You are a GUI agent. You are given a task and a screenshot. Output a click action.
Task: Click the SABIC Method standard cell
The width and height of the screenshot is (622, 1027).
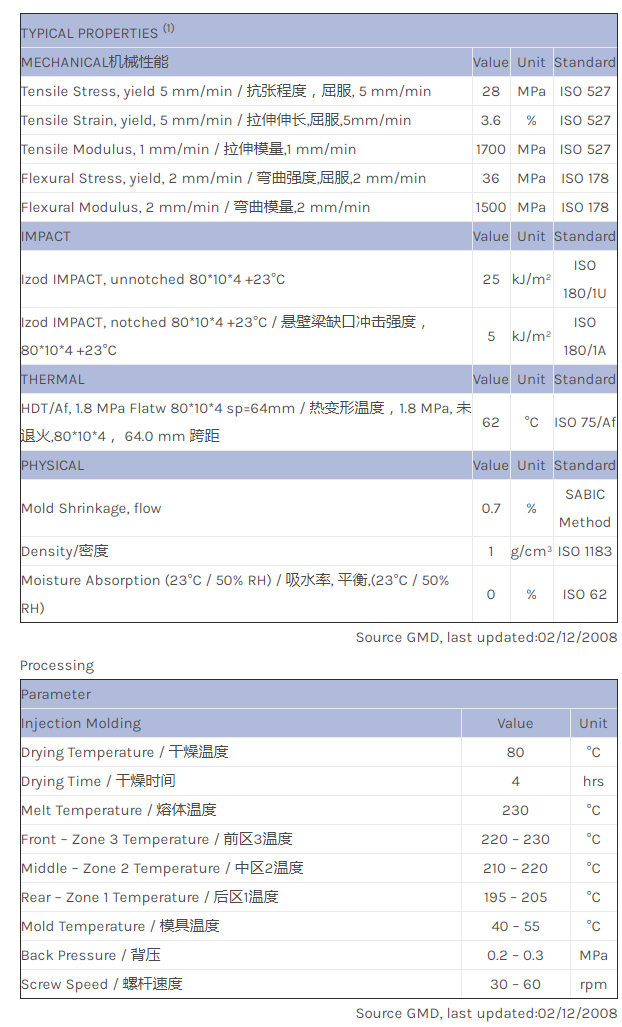click(585, 508)
